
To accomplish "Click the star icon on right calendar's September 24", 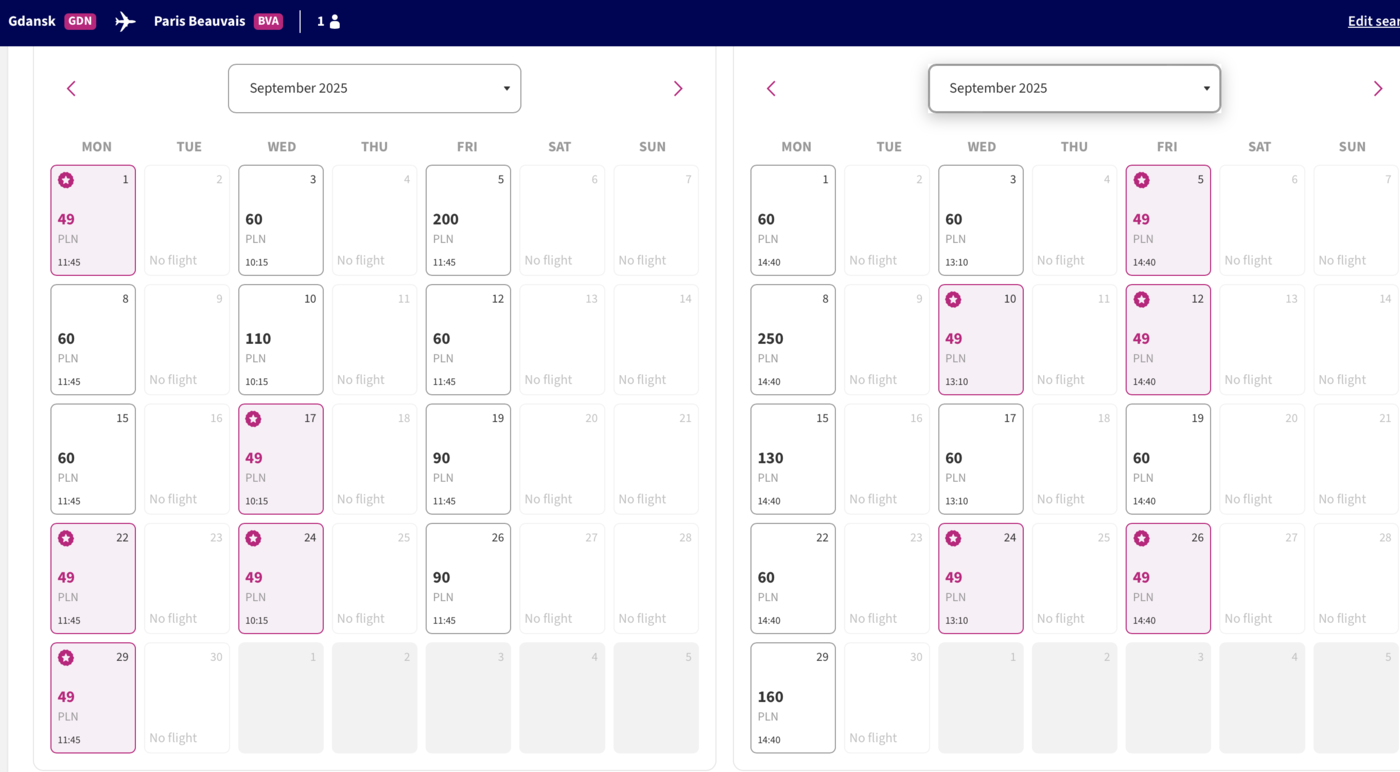I will pos(954,538).
